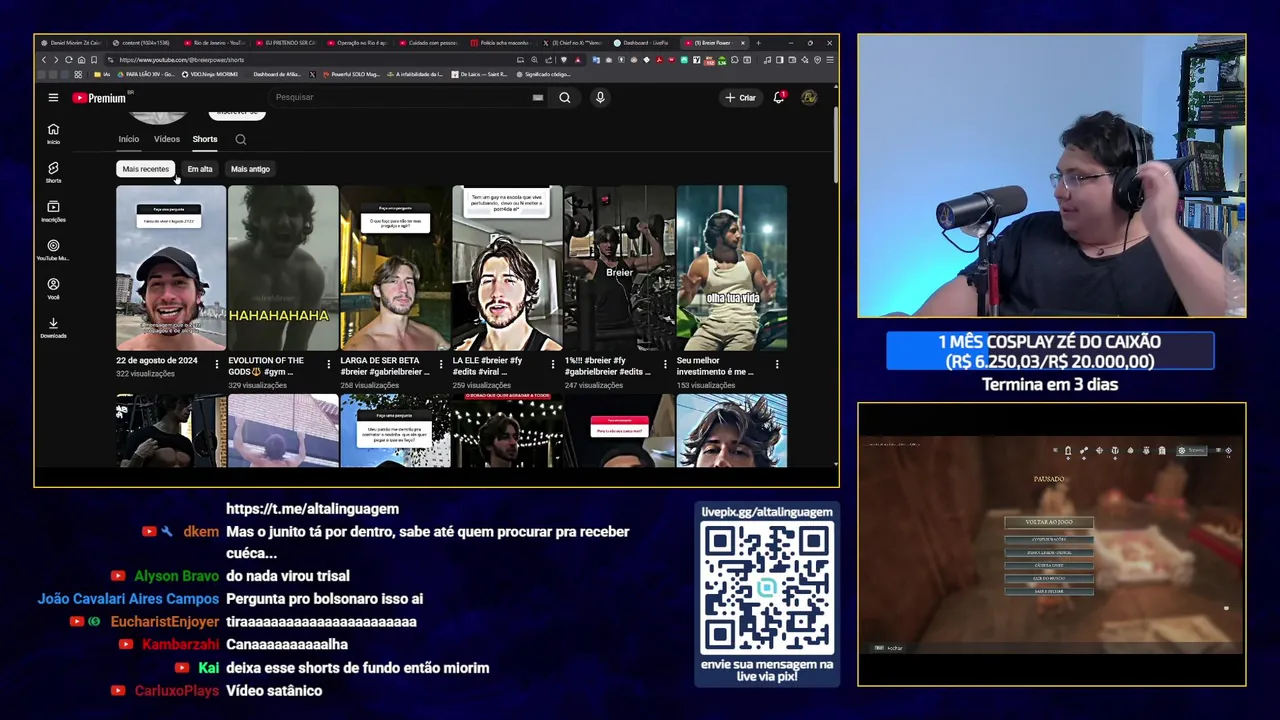Image resolution: width=1280 pixels, height=720 pixels.
Task: Open 'LA ELE #breier' short thumbnail
Action: click(x=507, y=268)
